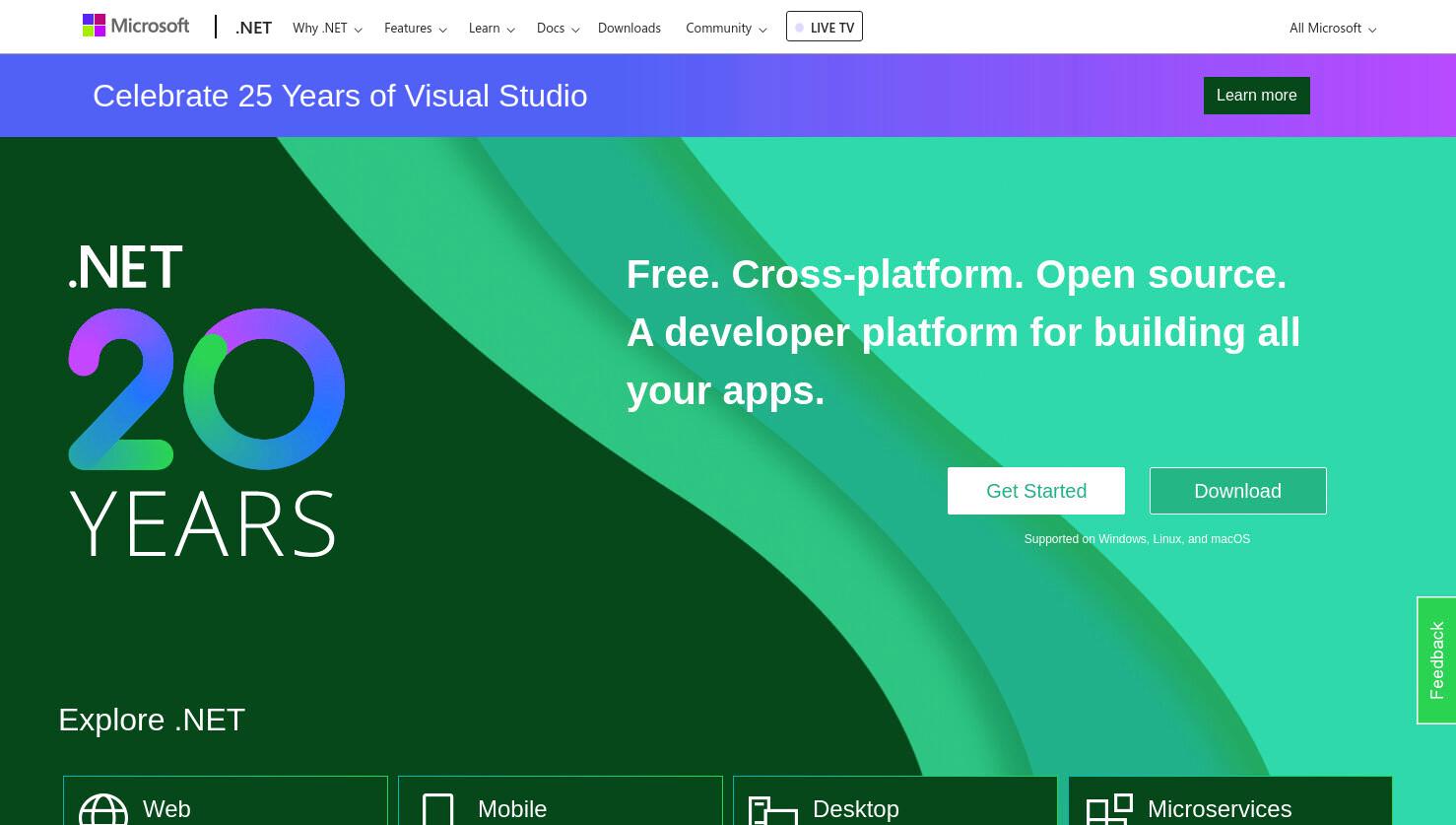The height and width of the screenshot is (825, 1456).
Task: Click 'Supported on Windows, Linux, and macOS' text
Action: 1137,539
